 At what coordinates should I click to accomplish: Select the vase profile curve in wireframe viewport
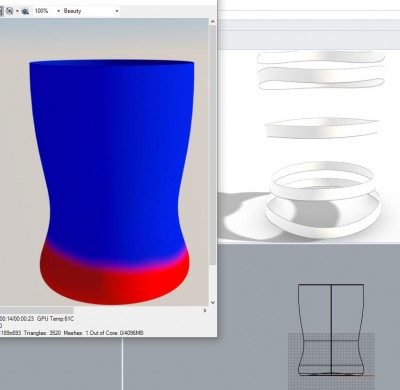coord(301,330)
